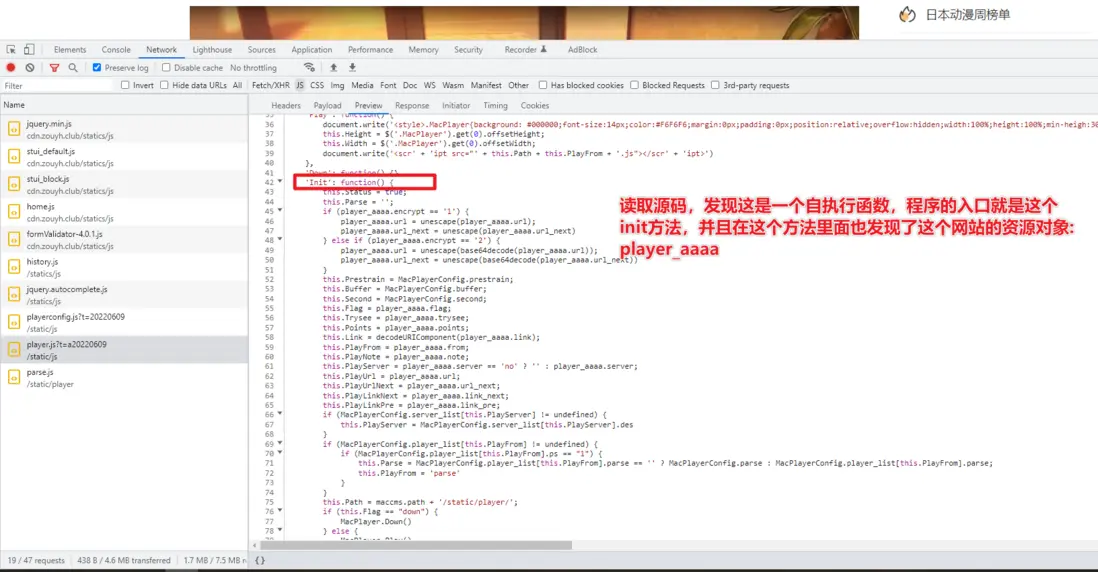Screen dimensions: 1098x572
Task: Collapse code fold arrow at line 69
Action: point(280,443)
